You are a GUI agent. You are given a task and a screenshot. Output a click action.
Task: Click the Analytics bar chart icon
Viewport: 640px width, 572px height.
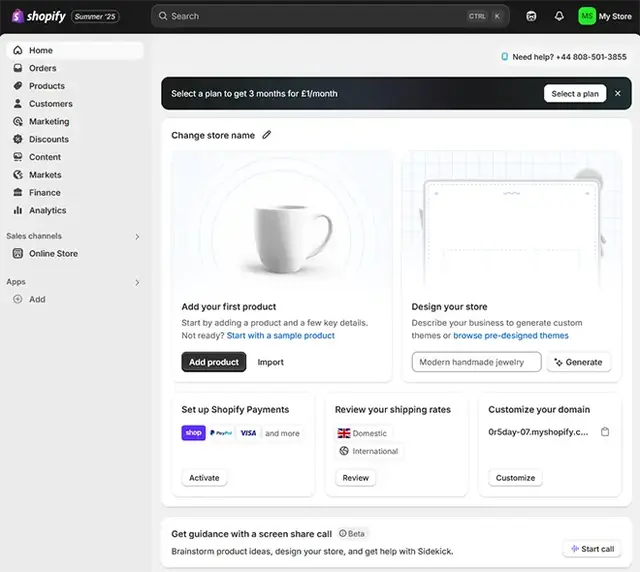(18, 210)
